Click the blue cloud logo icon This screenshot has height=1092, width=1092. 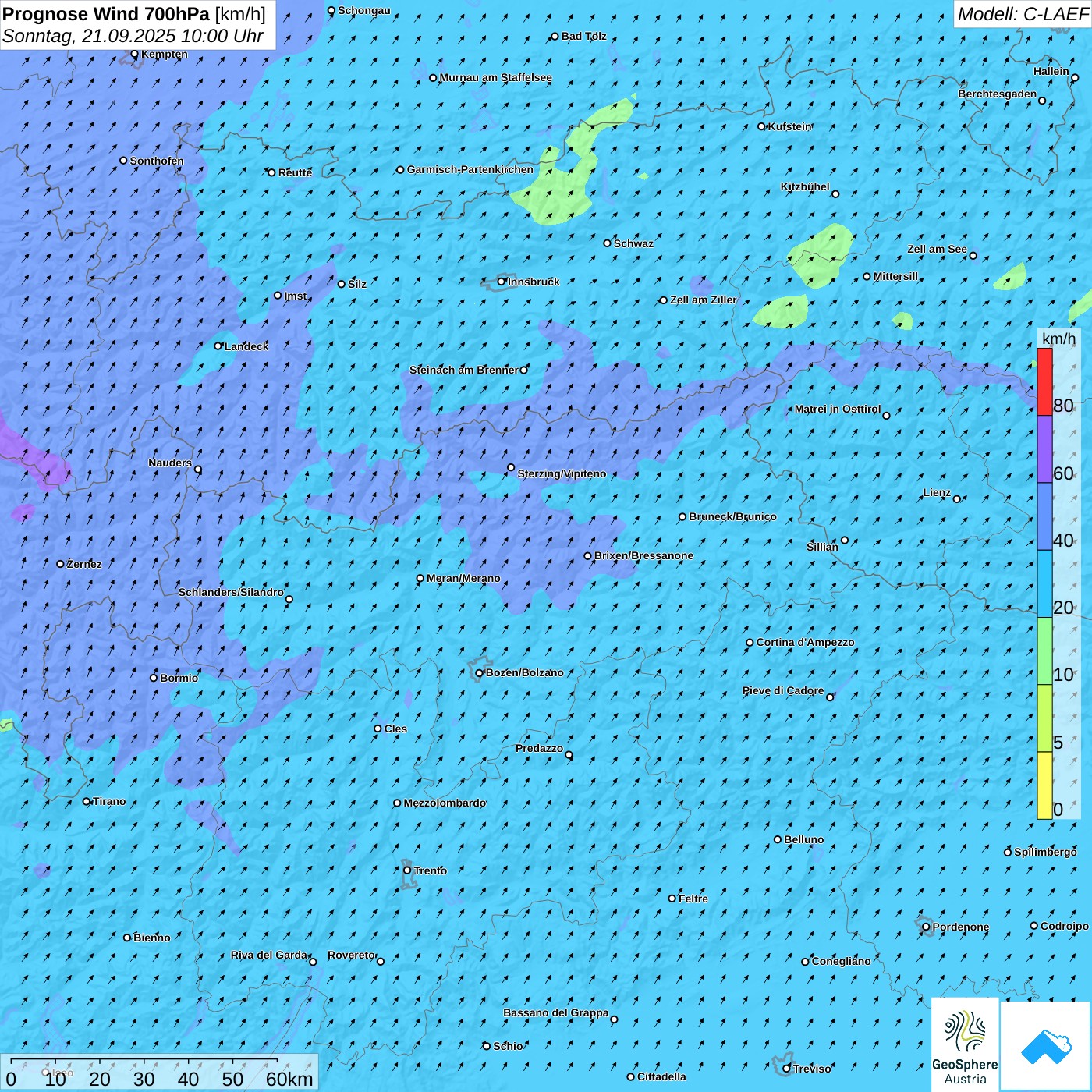[1046, 1047]
